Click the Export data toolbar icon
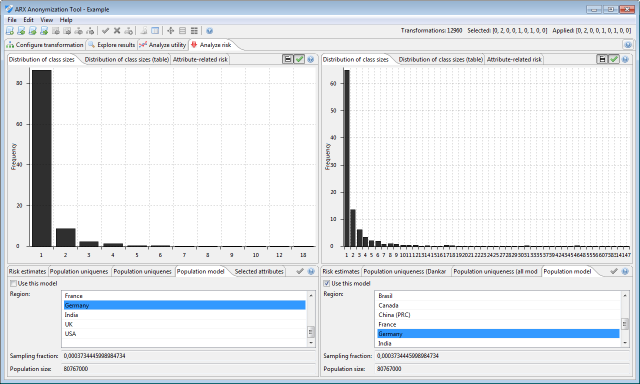Screen dimensions: 640x384 [x=67, y=31]
